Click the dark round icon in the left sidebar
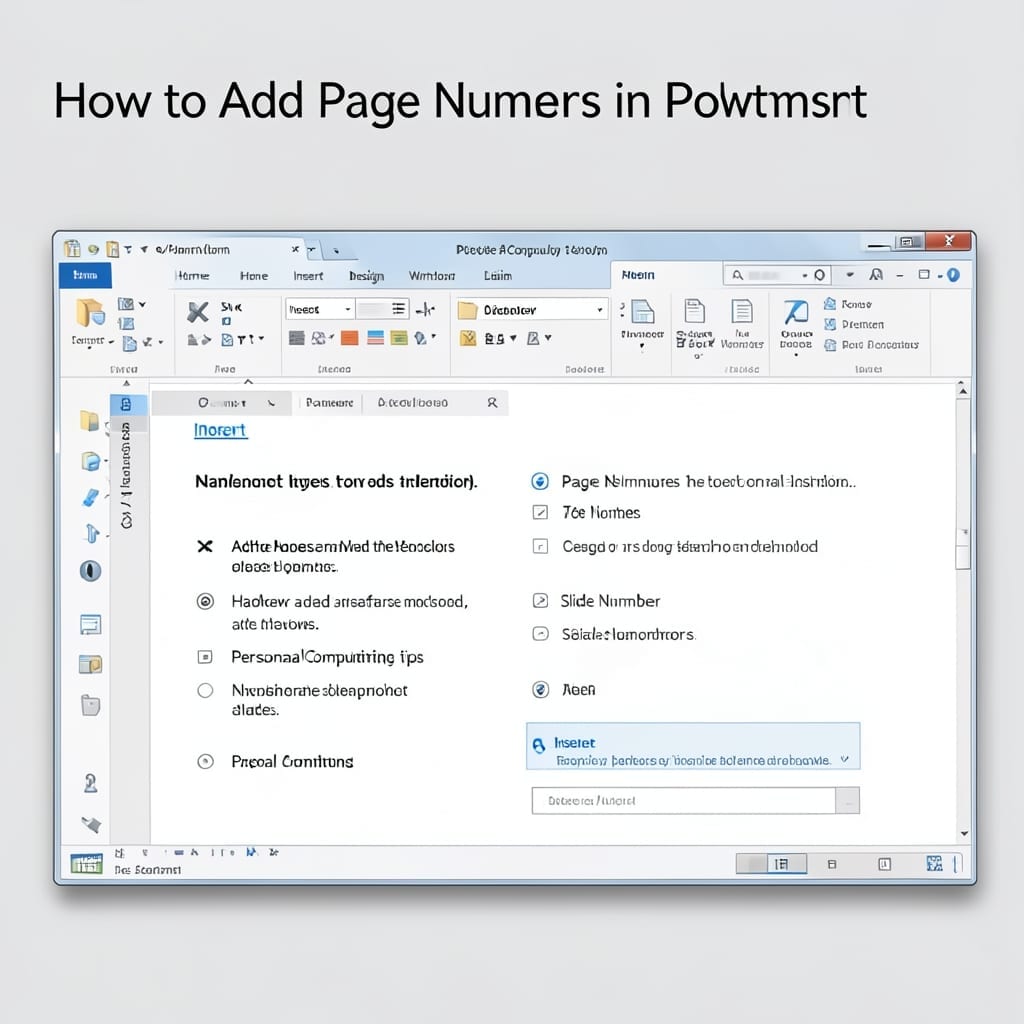 point(90,571)
